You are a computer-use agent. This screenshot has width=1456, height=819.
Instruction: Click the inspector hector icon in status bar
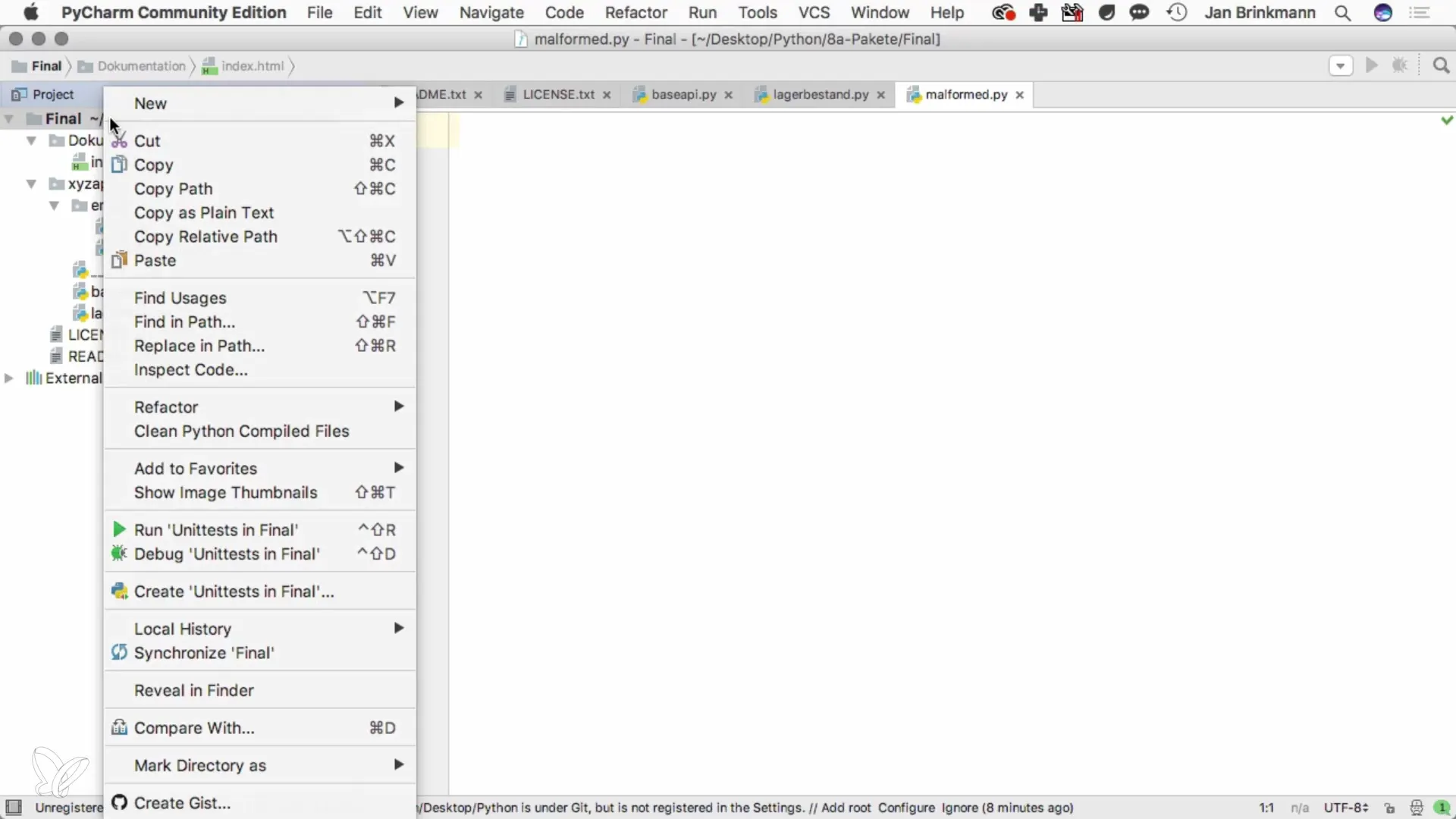point(1416,808)
